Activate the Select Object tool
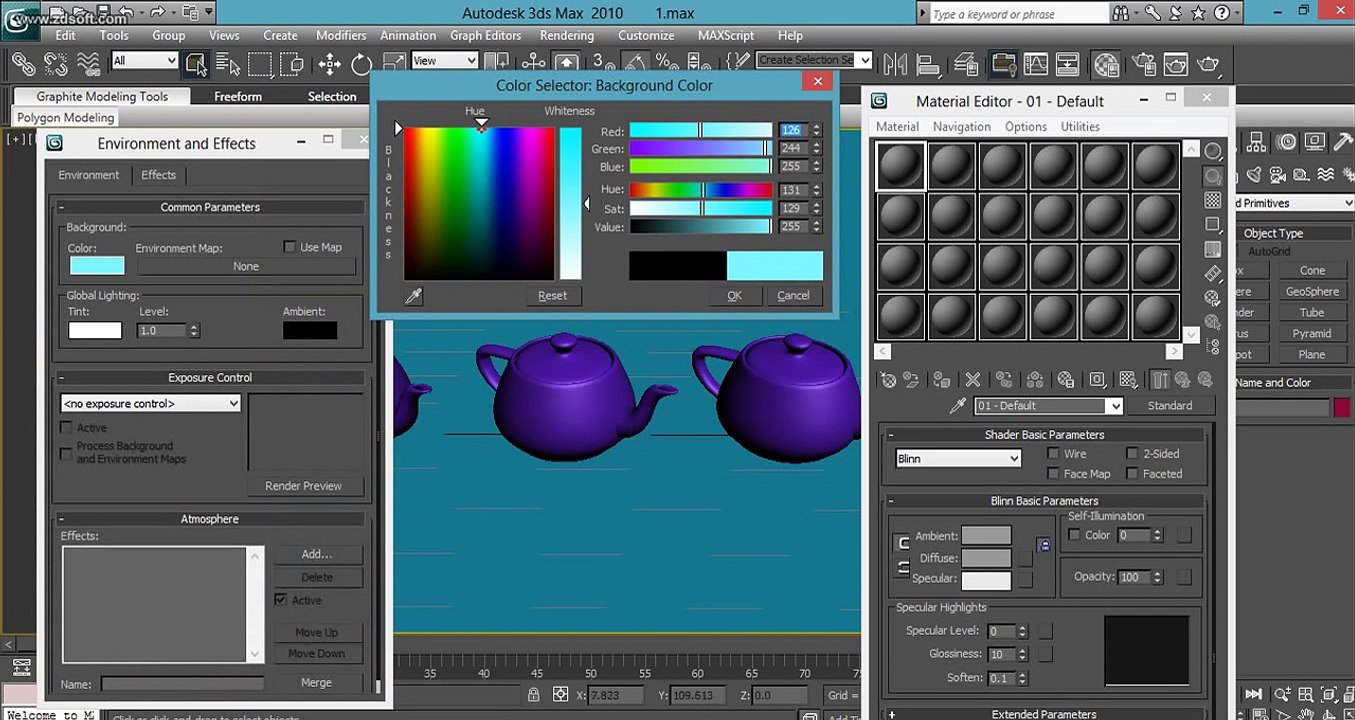The width and height of the screenshot is (1355, 720). (196, 64)
